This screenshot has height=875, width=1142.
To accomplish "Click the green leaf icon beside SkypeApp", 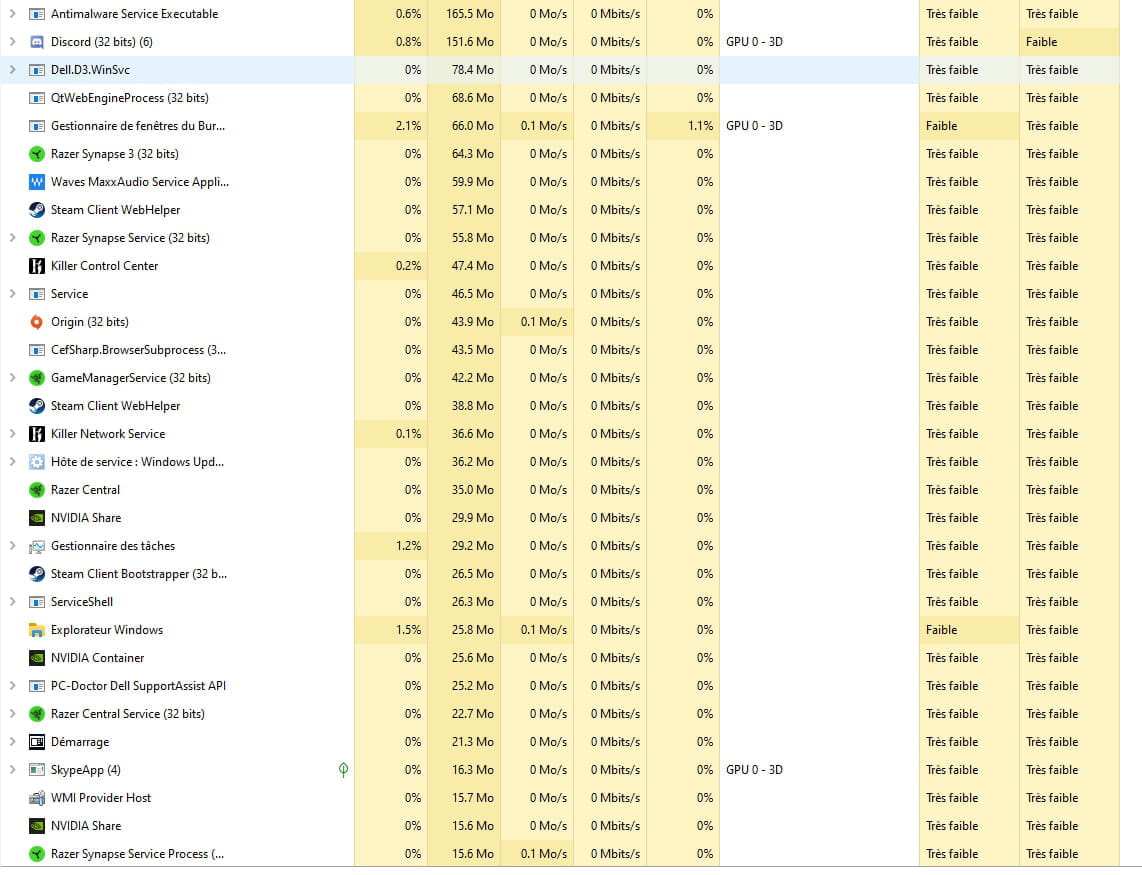I will [343, 770].
